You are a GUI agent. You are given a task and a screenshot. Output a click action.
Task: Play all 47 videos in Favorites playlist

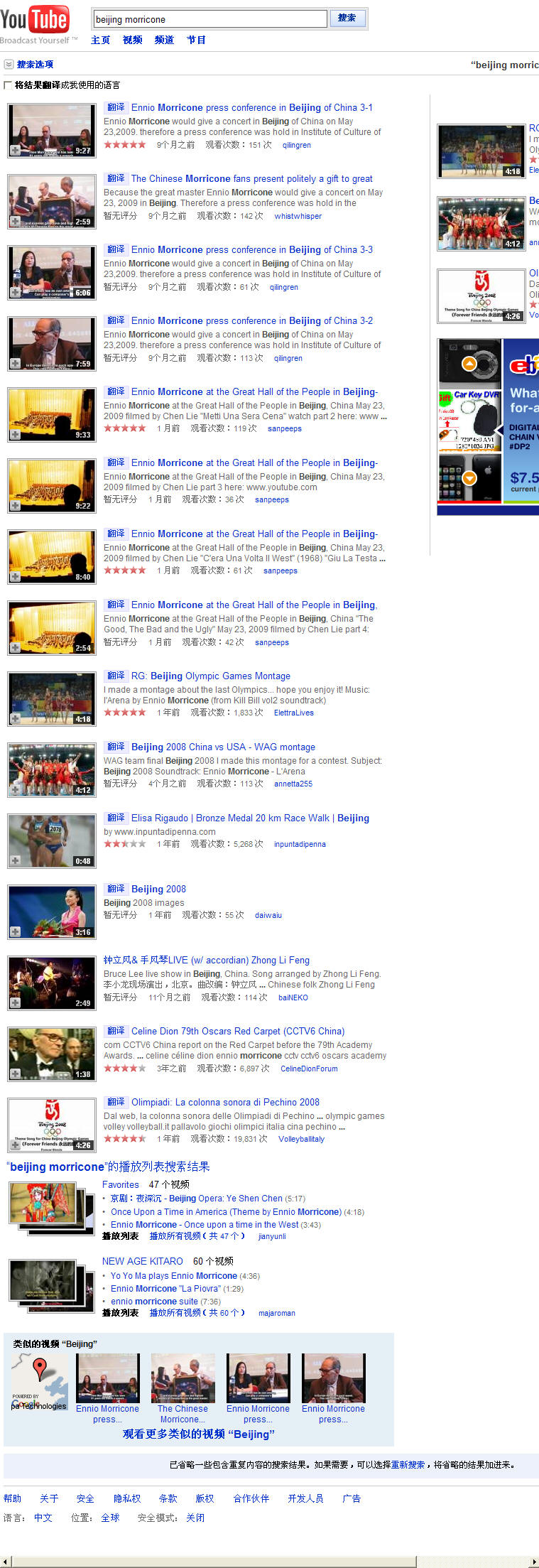197,1236
